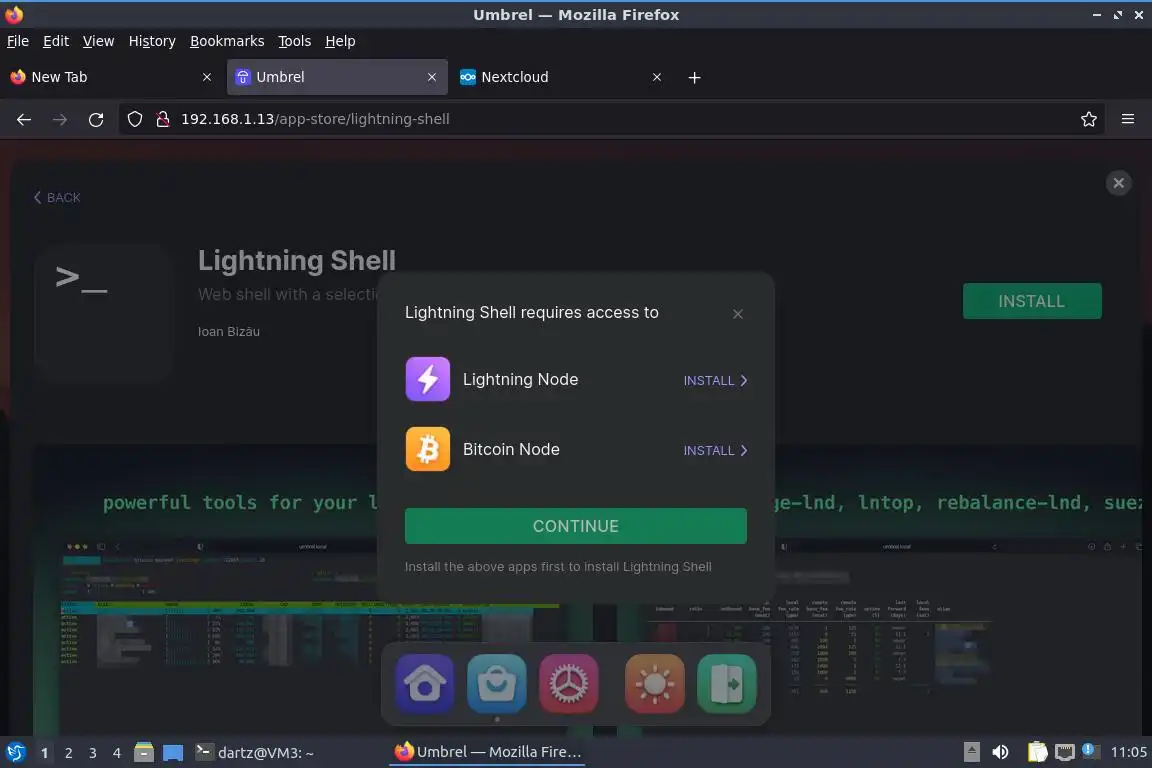
Task: Install Bitcoin Node from the dialog
Action: pyautogui.click(x=715, y=450)
